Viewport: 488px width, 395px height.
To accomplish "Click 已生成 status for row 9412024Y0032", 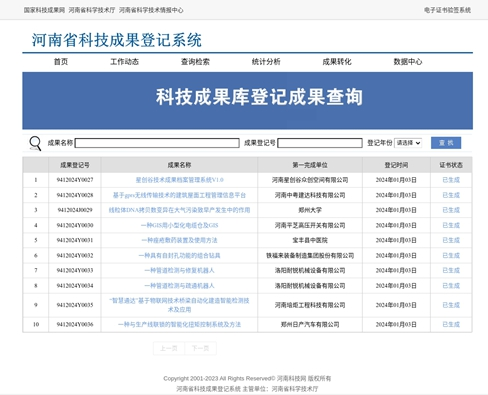I will [451, 256].
